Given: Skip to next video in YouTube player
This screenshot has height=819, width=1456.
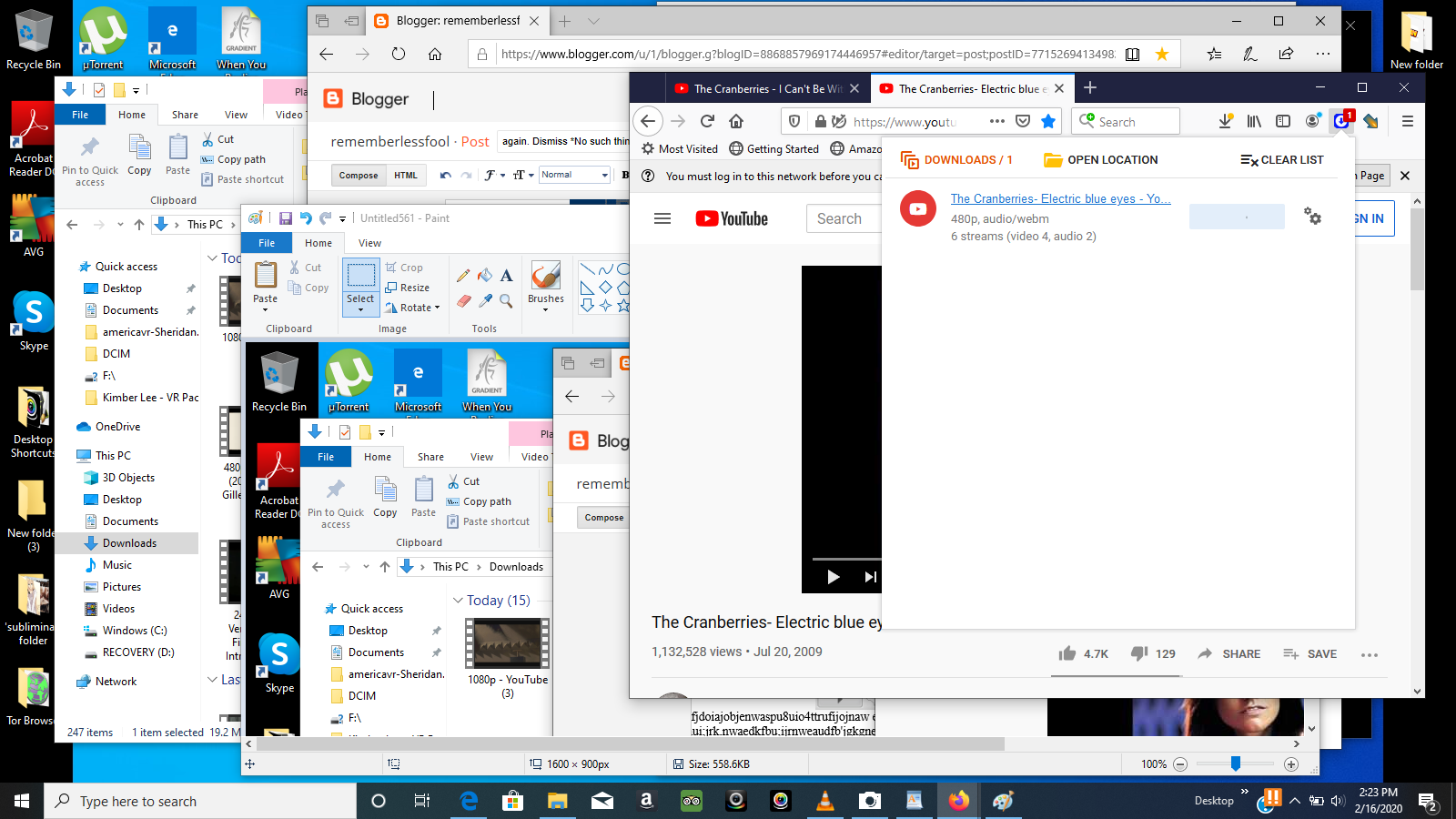Looking at the screenshot, I should point(870,577).
